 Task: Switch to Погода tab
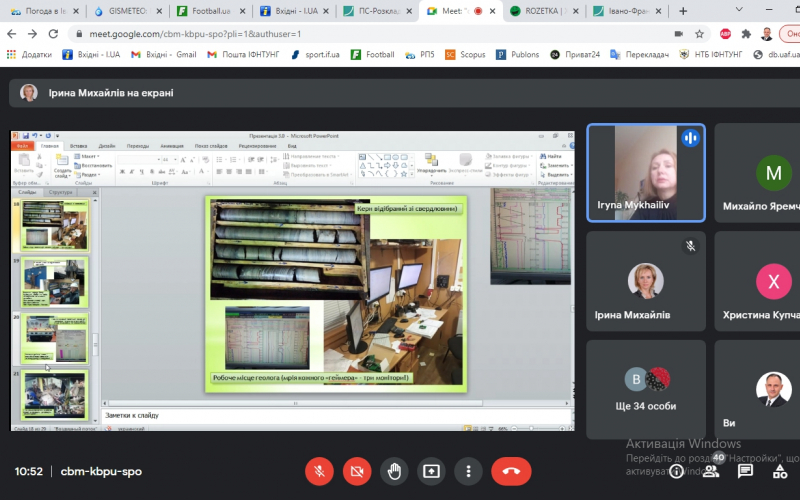[43, 11]
